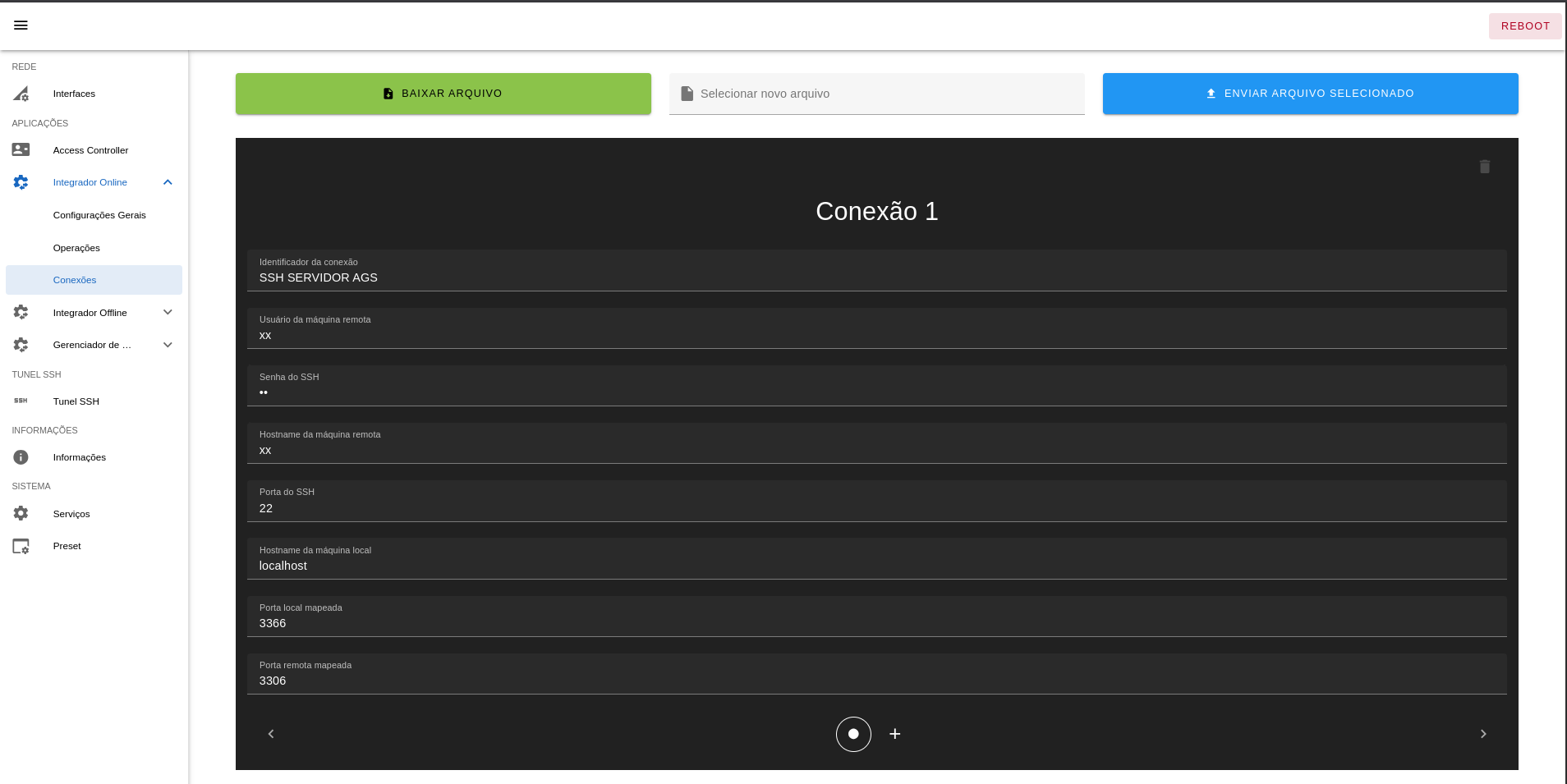Screen dimensions: 1567x784
Task: Click the plus icon to add connection
Action: pos(894,734)
